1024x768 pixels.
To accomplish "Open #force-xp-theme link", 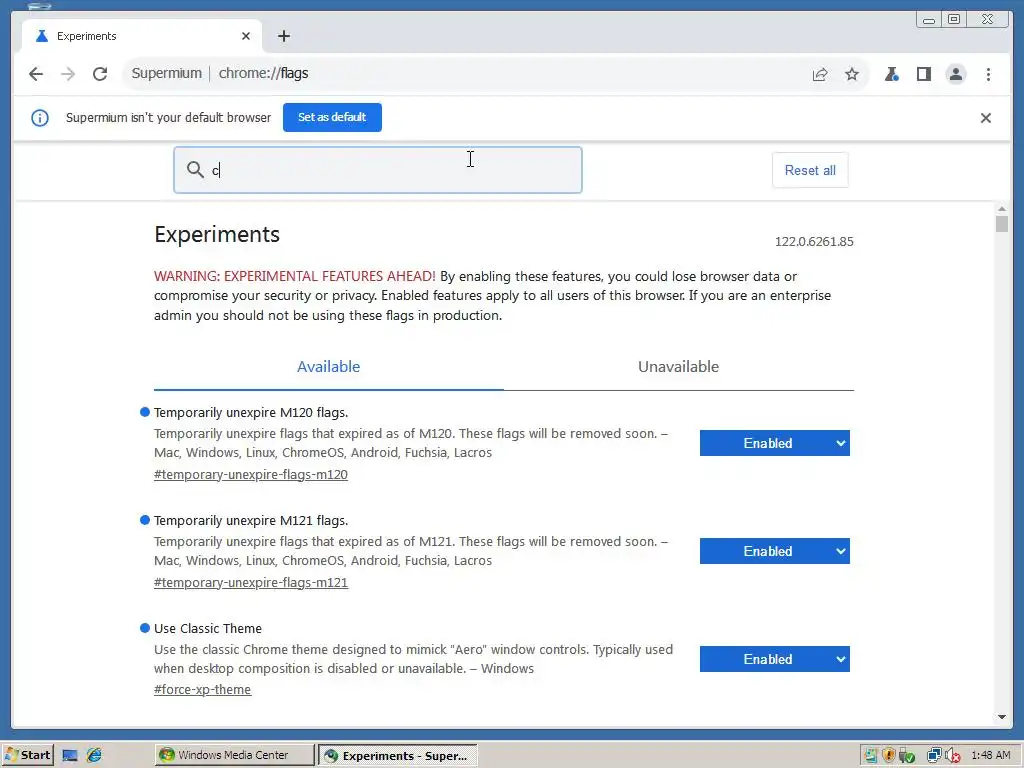I will [202, 690].
